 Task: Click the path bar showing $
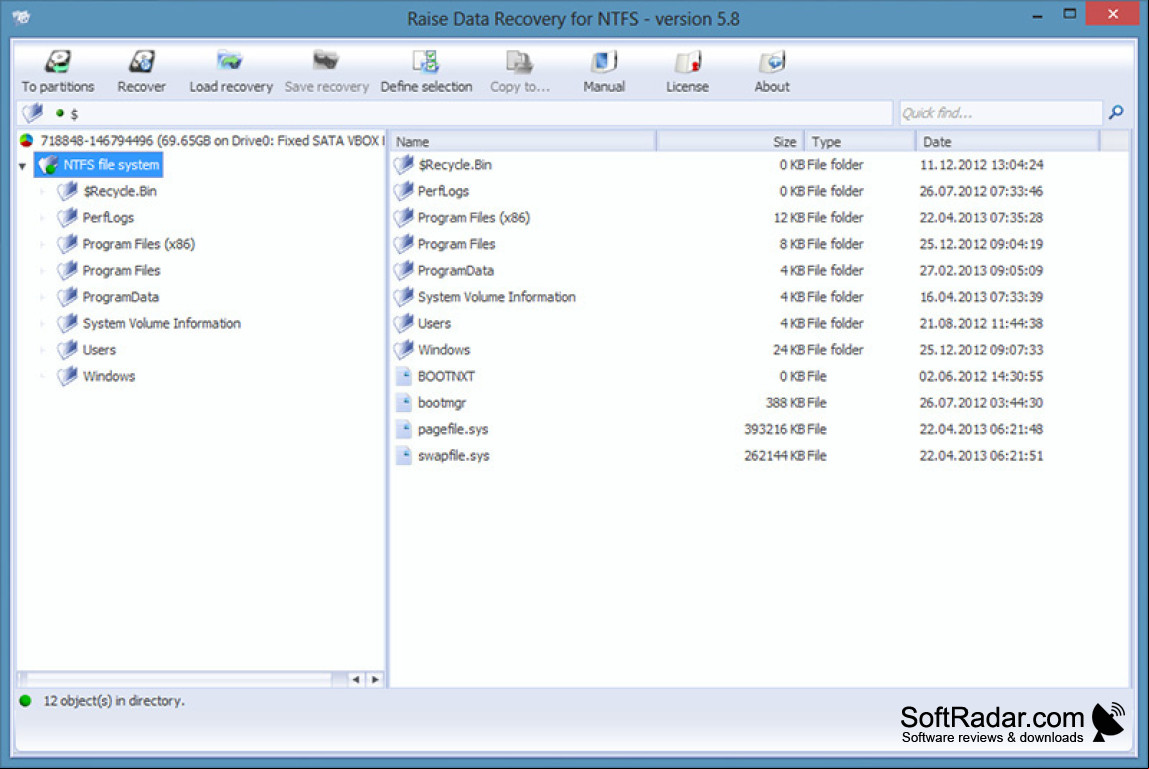454,113
